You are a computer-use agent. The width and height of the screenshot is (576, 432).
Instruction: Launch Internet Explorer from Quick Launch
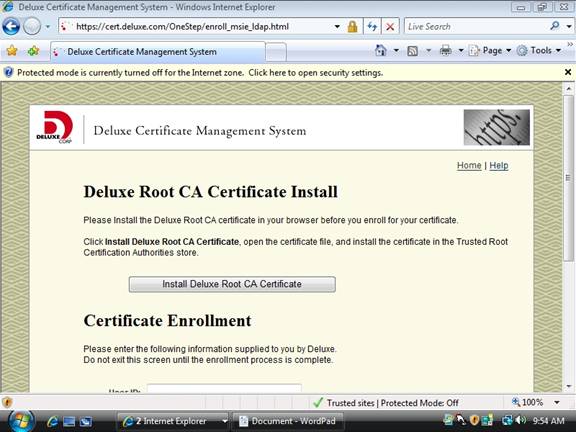(x=53, y=421)
